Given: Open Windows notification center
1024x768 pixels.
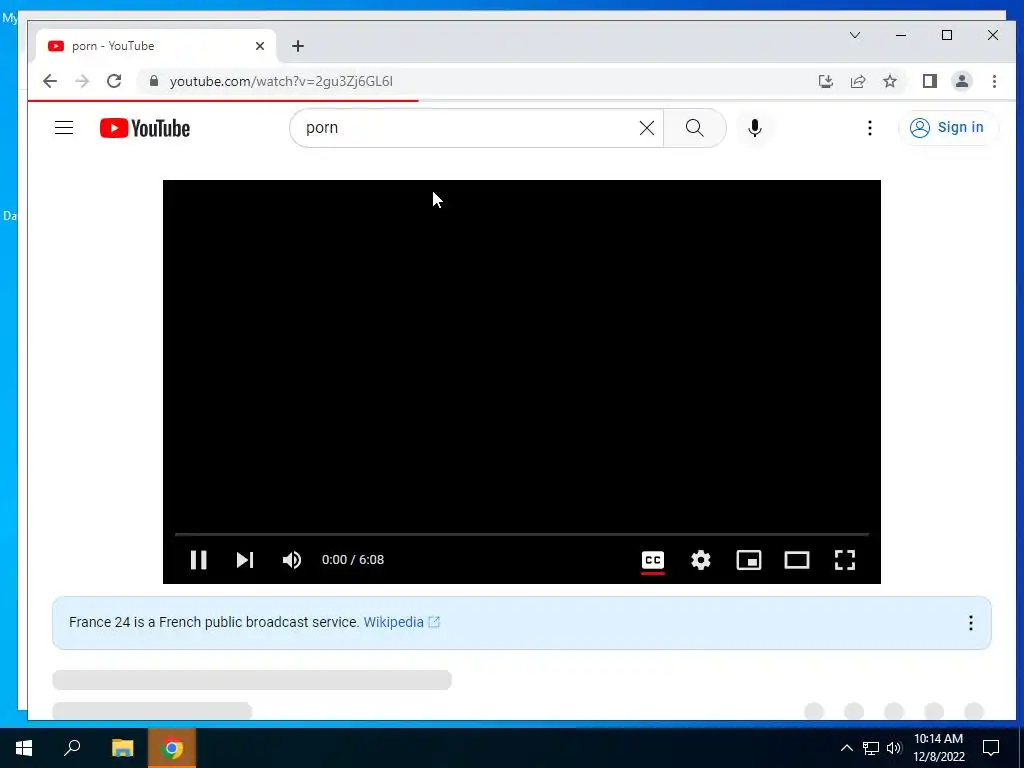Looking at the screenshot, I should coord(991,748).
